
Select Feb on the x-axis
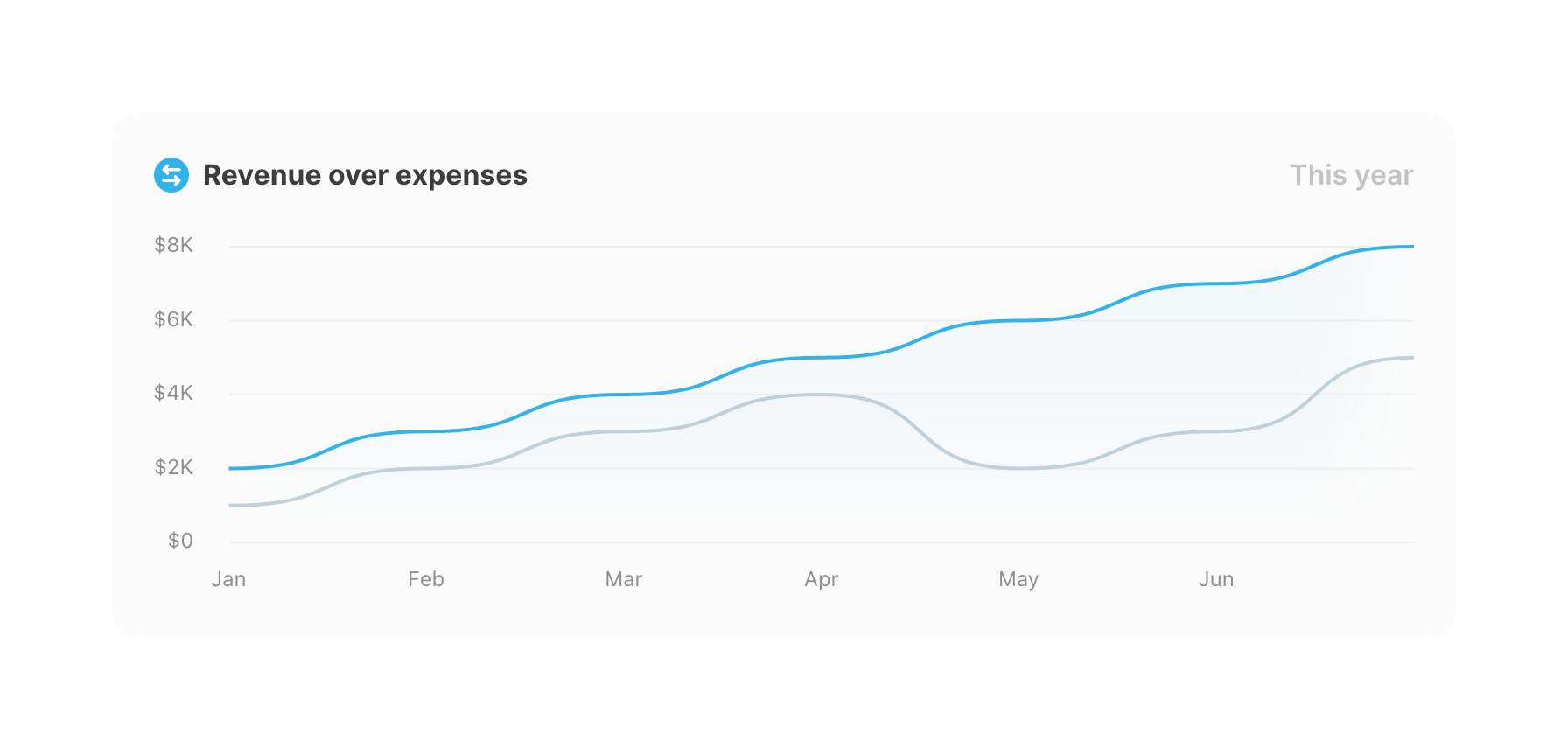click(426, 579)
